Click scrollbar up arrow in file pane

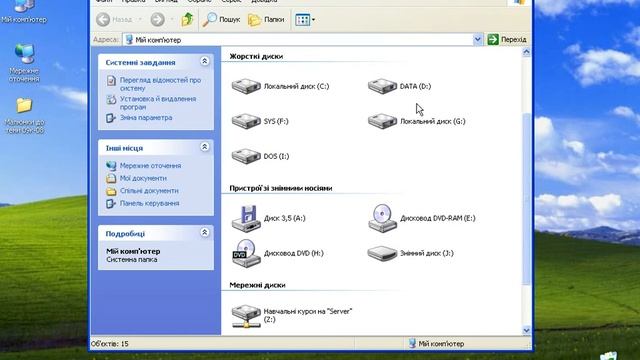(527, 52)
